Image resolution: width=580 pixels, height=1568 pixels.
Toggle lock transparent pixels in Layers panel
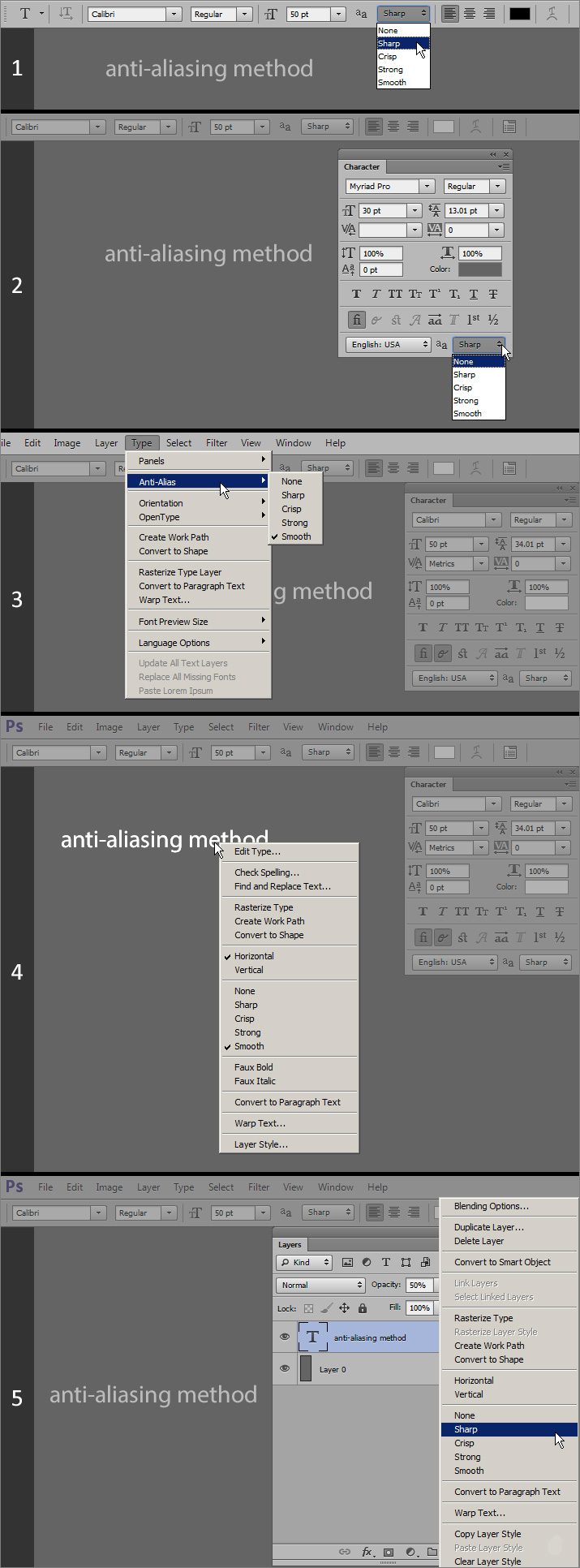pyautogui.click(x=308, y=1307)
